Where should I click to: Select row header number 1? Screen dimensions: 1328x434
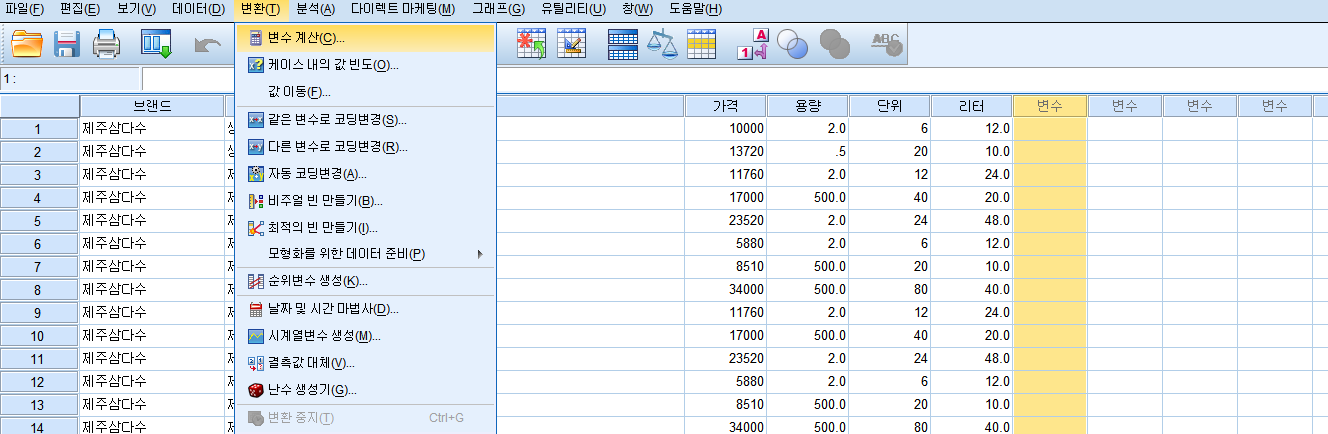pos(40,129)
